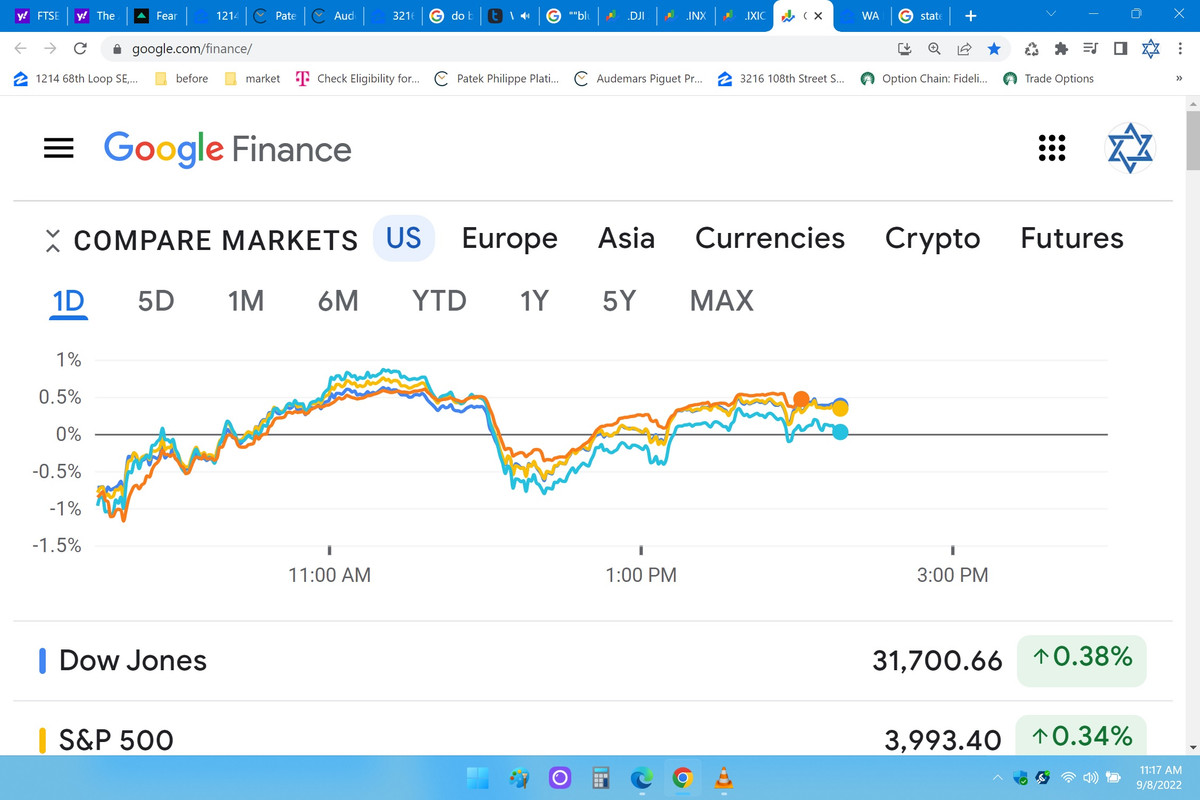Reload the page with the refresh icon
The width and height of the screenshot is (1200, 800).
coord(80,48)
